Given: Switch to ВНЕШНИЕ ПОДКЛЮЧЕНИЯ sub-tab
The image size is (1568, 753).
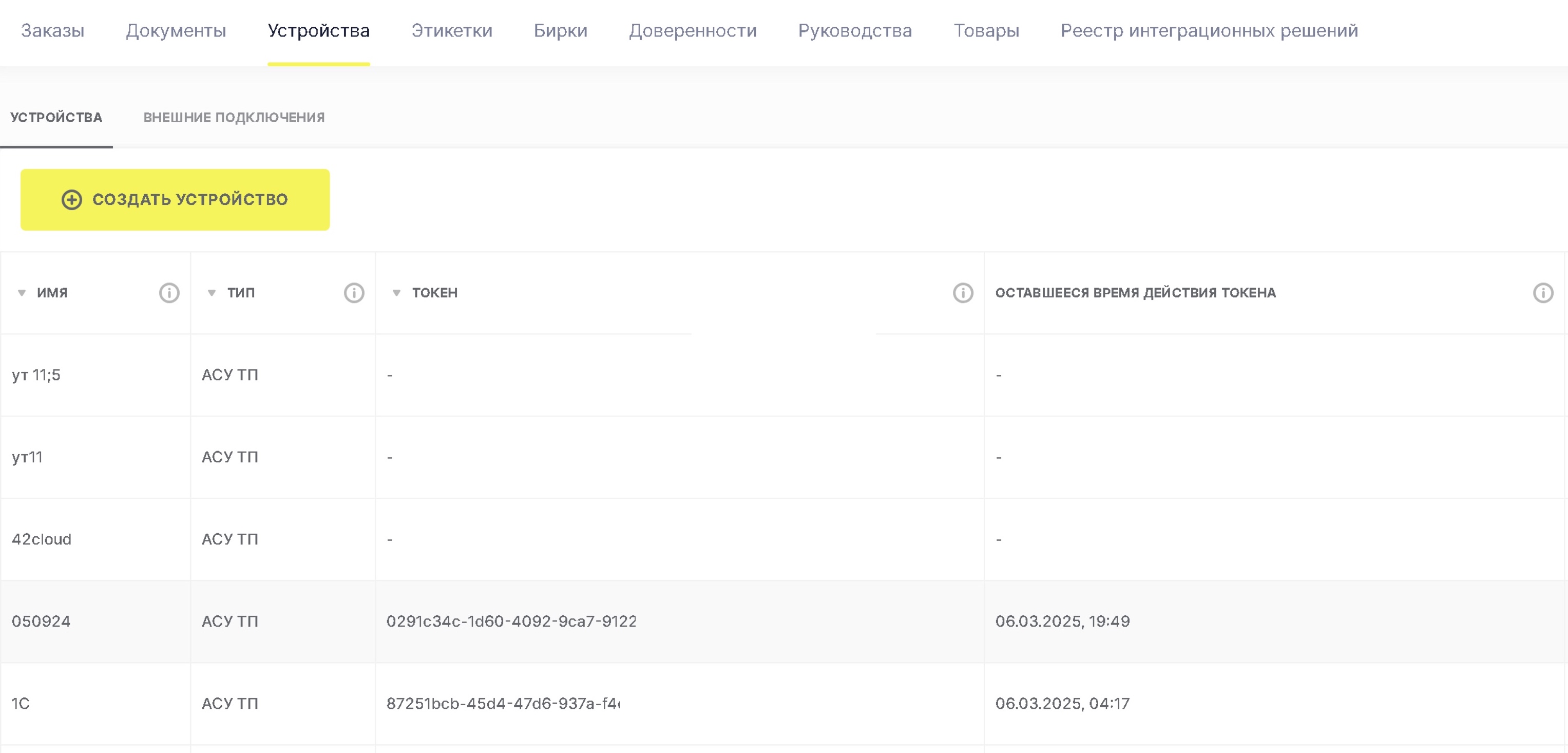Looking at the screenshot, I should [x=234, y=118].
